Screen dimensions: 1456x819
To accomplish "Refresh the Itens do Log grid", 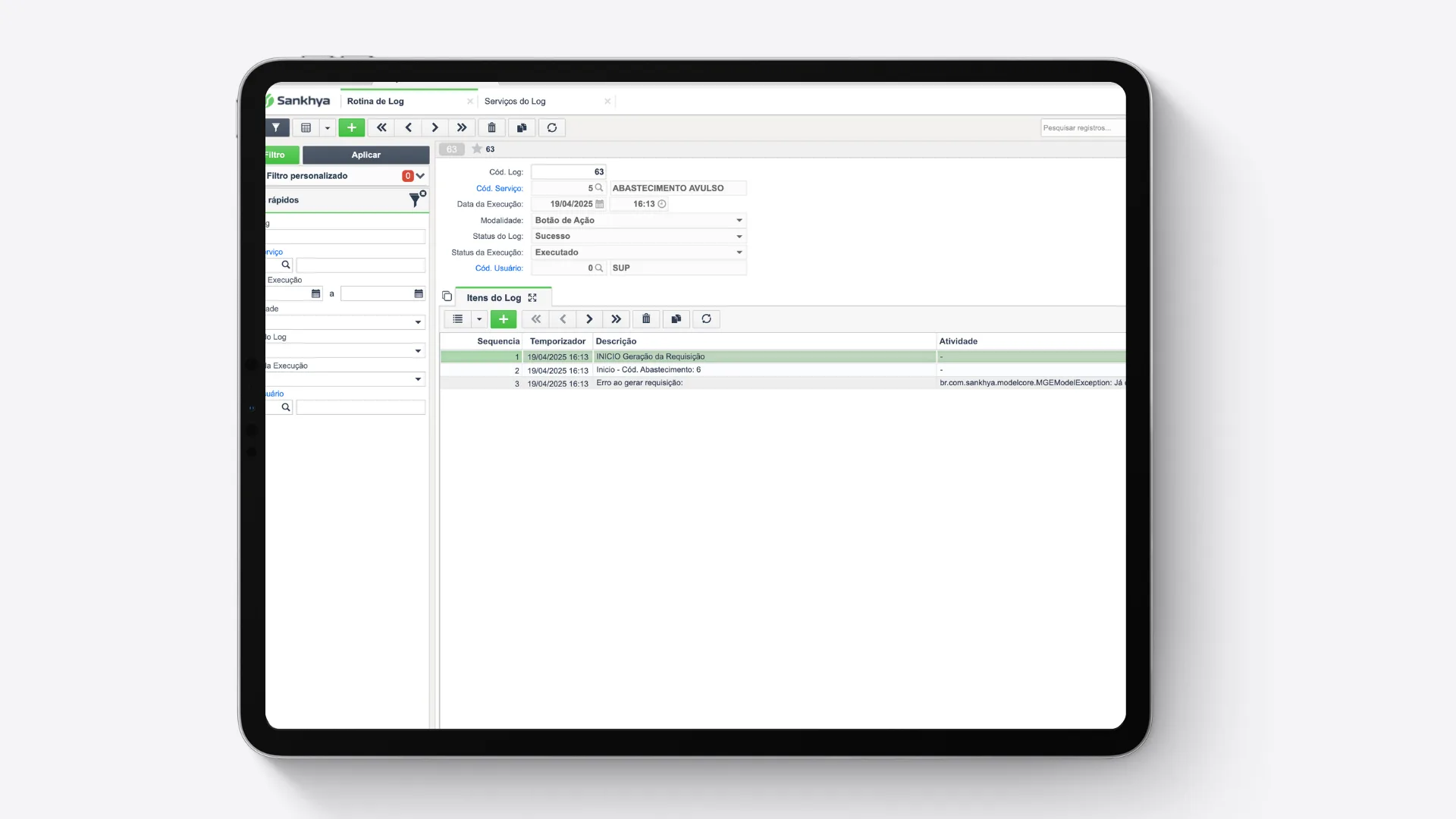I will click(x=706, y=319).
